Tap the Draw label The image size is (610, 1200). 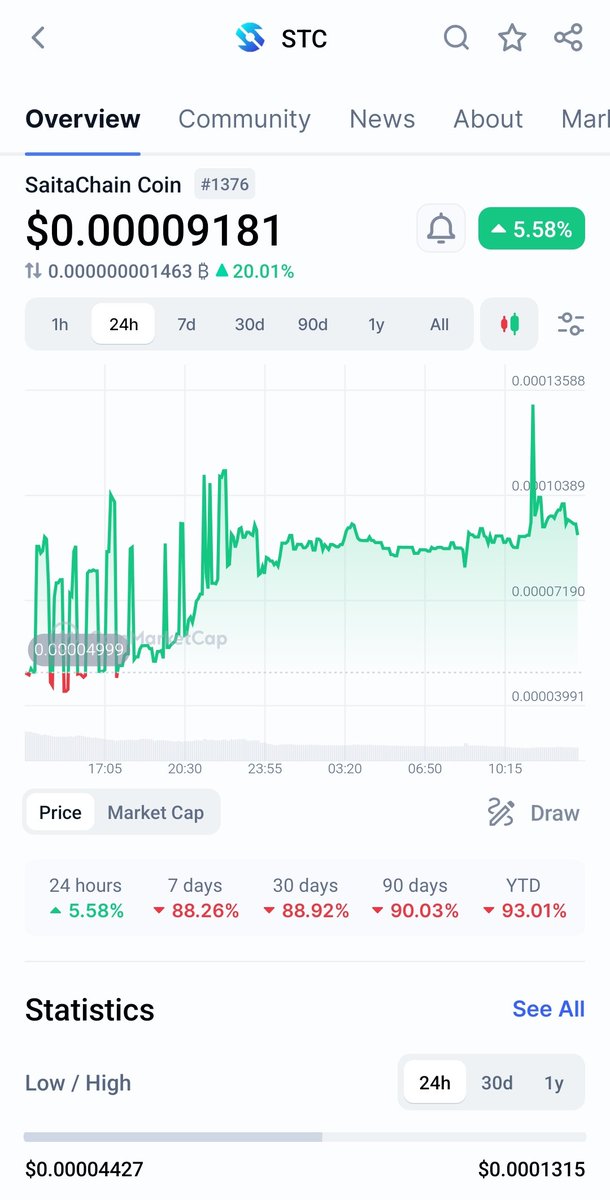(x=555, y=813)
